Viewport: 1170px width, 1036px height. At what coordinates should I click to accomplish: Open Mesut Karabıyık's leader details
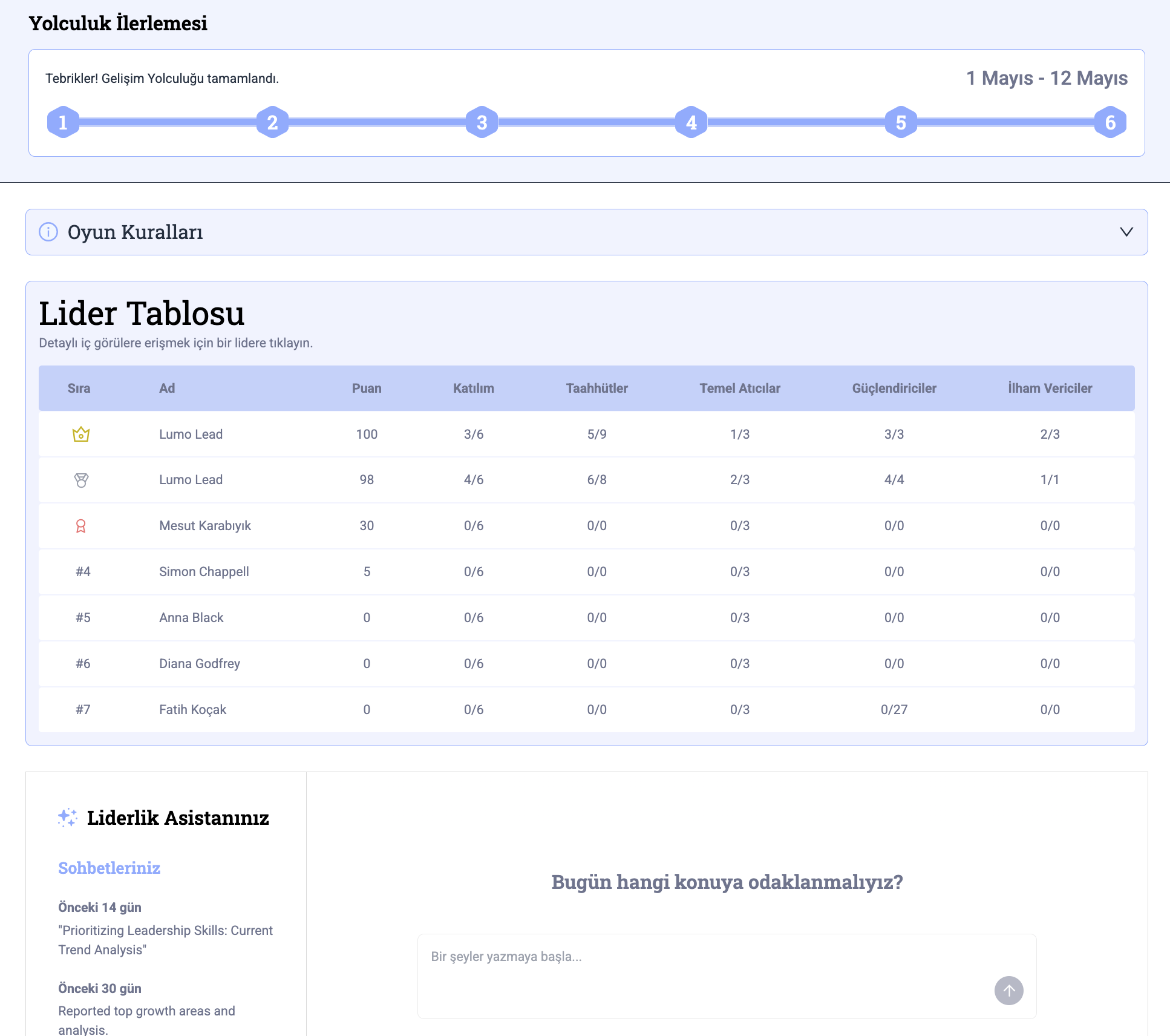204,526
